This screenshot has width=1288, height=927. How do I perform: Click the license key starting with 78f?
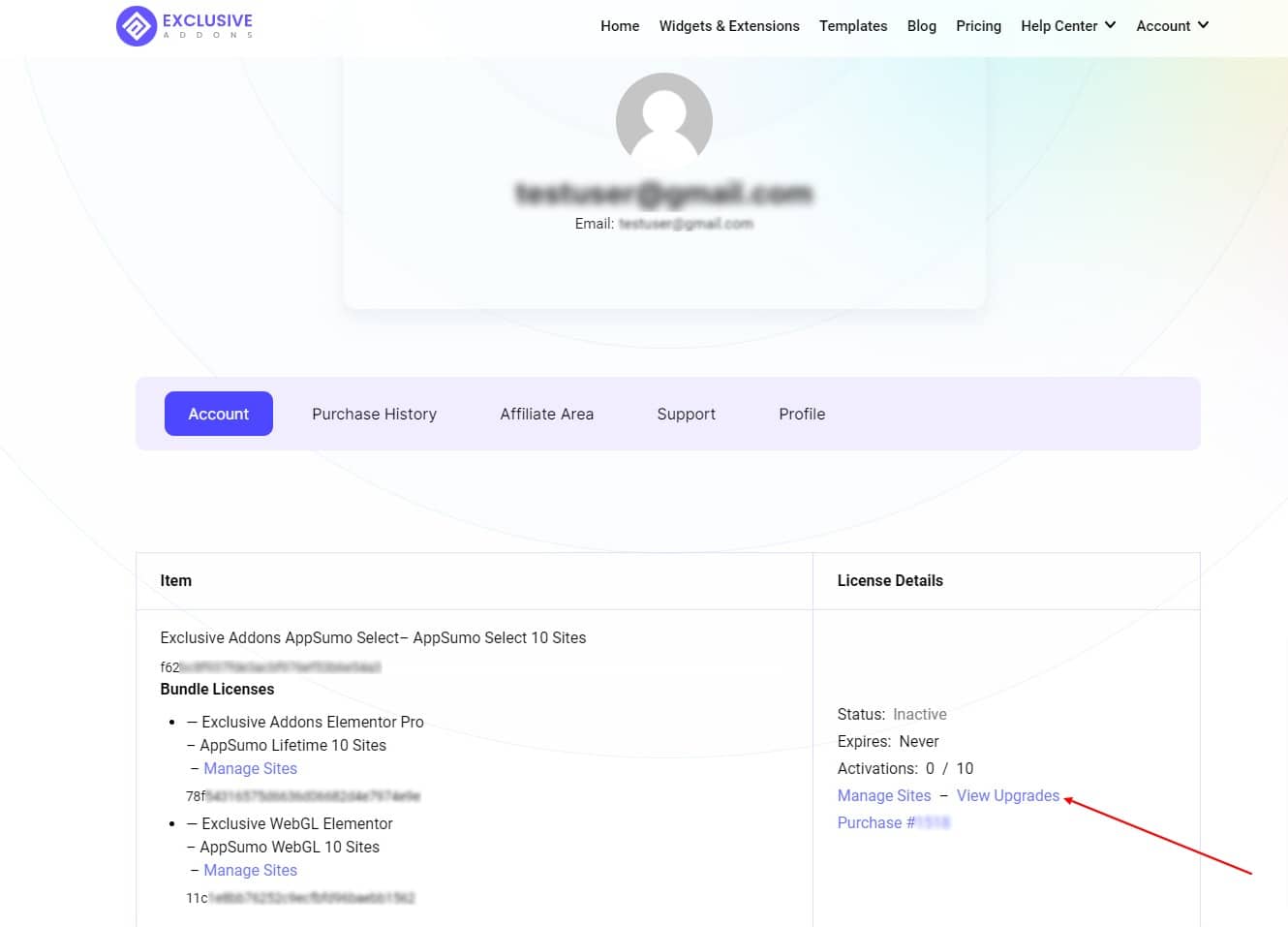[x=303, y=796]
